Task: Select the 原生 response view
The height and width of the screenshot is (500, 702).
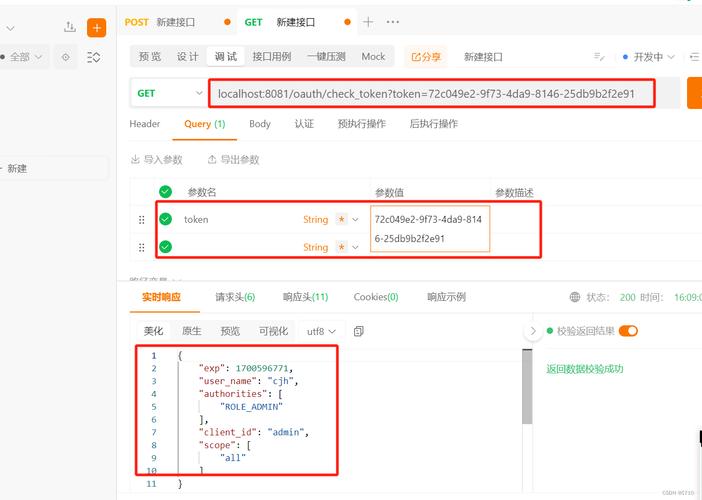Action: [192, 331]
